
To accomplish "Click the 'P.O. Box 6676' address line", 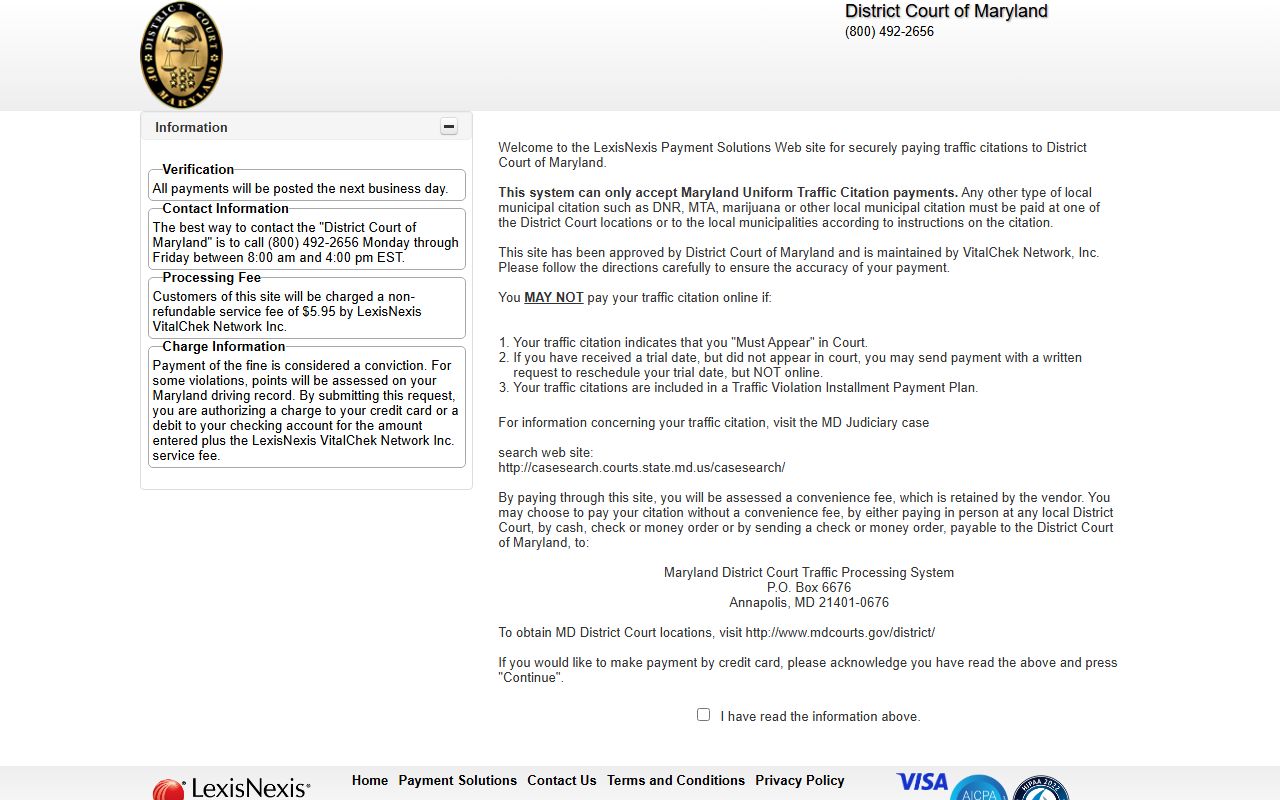I will point(809,587).
